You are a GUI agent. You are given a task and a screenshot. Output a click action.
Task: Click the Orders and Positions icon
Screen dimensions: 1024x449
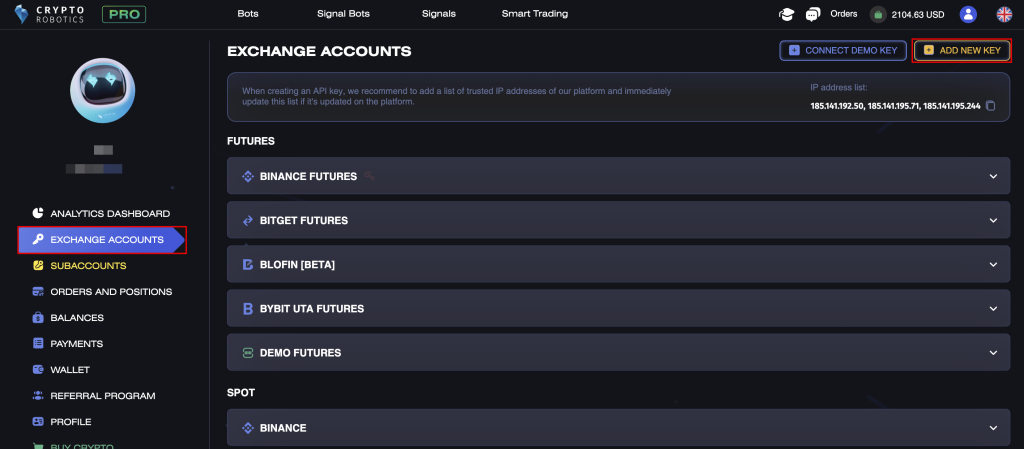(x=38, y=292)
